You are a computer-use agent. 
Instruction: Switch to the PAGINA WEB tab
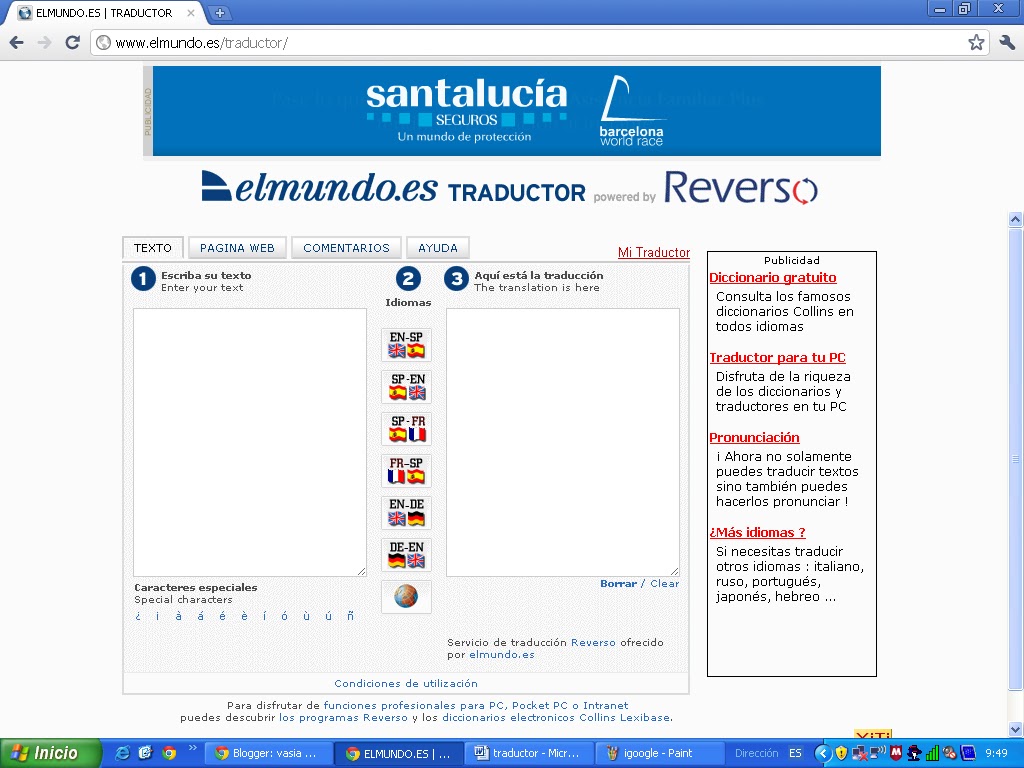point(237,248)
